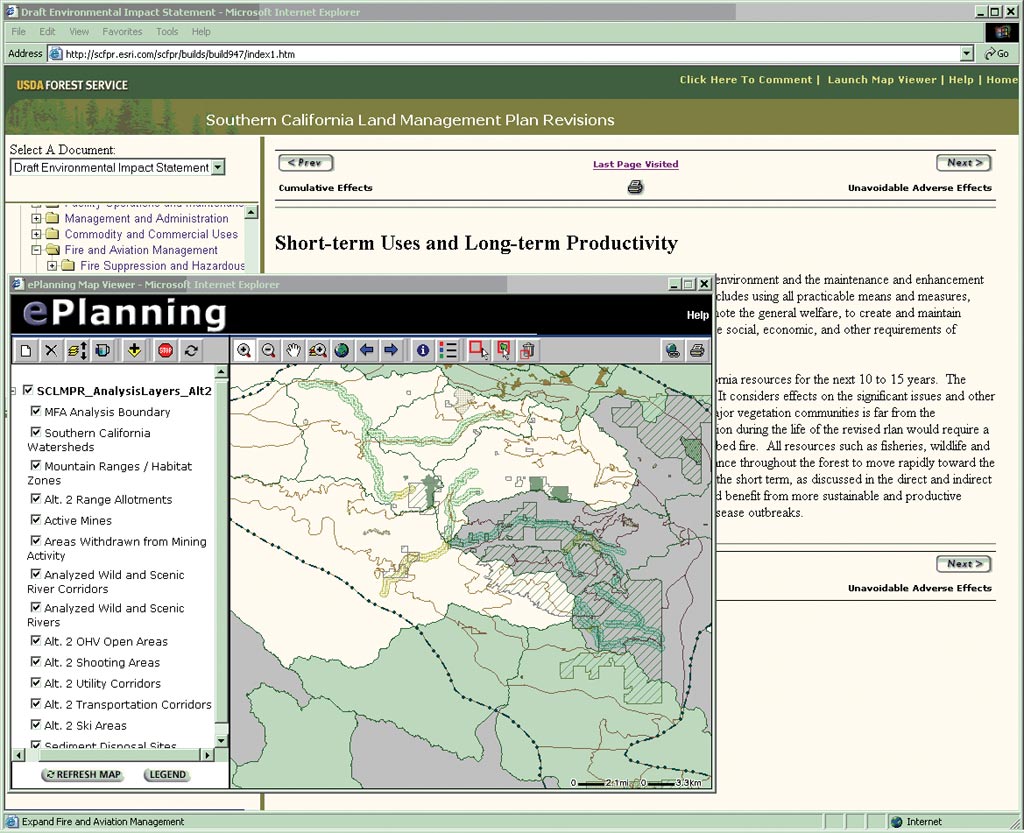Expand the Fire Suppression and Hazardous folder
1024x833 pixels.
(x=52, y=266)
